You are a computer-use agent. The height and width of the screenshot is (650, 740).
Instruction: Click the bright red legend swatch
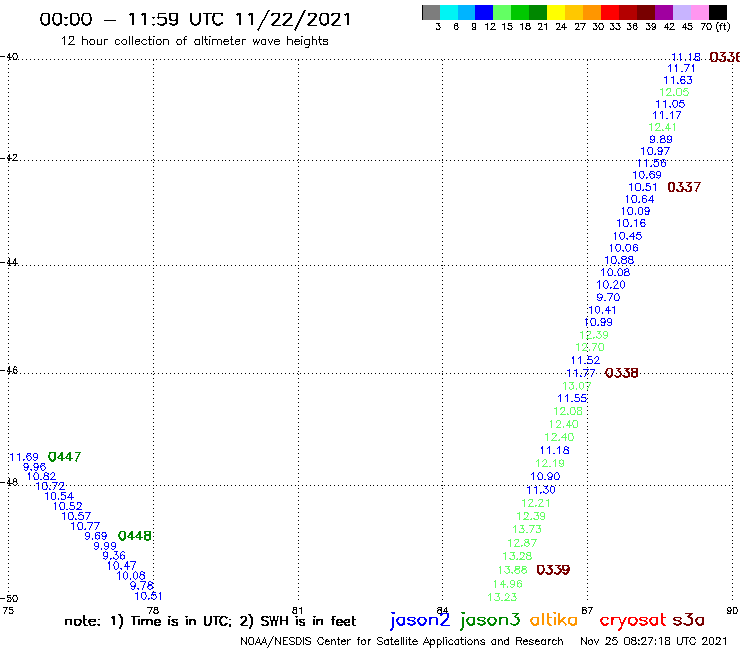[x=609, y=12]
